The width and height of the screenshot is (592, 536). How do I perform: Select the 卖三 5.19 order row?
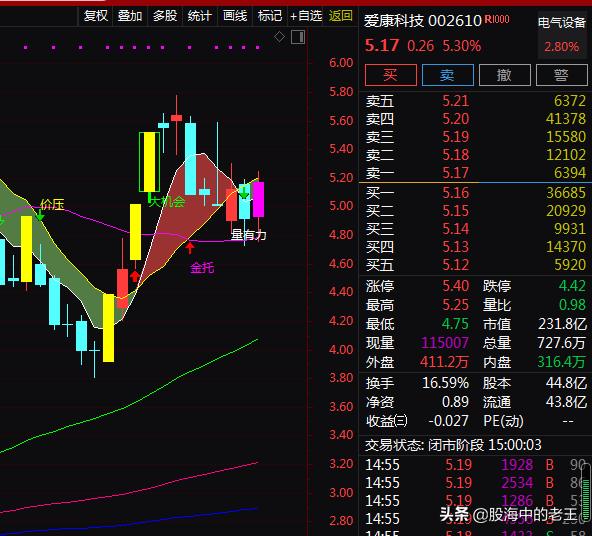[x=476, y=137]
